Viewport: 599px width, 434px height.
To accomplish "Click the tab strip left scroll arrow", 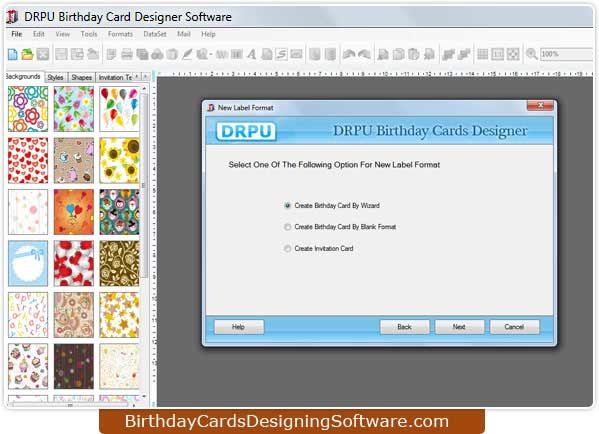I will (x=137, y=77).
